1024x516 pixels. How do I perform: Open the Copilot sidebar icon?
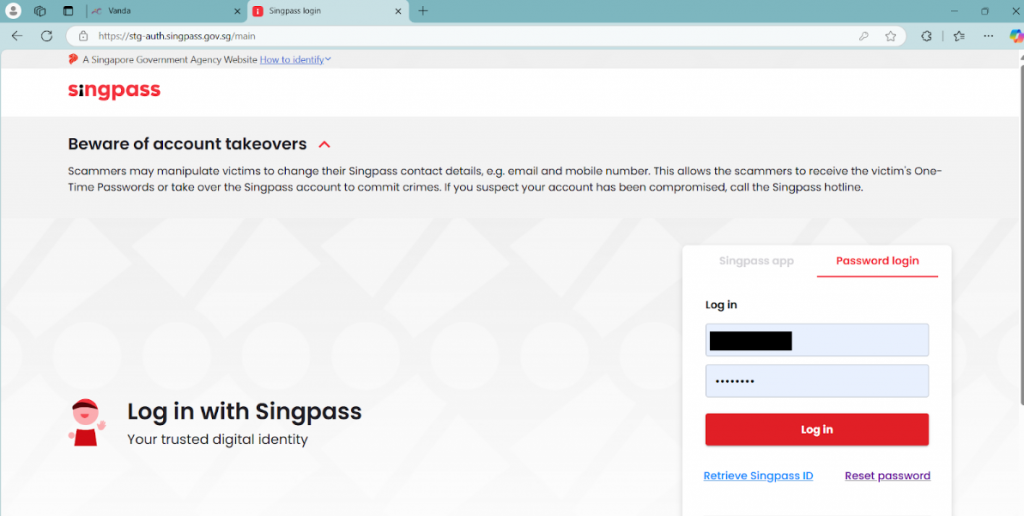tap(1016, 36)
